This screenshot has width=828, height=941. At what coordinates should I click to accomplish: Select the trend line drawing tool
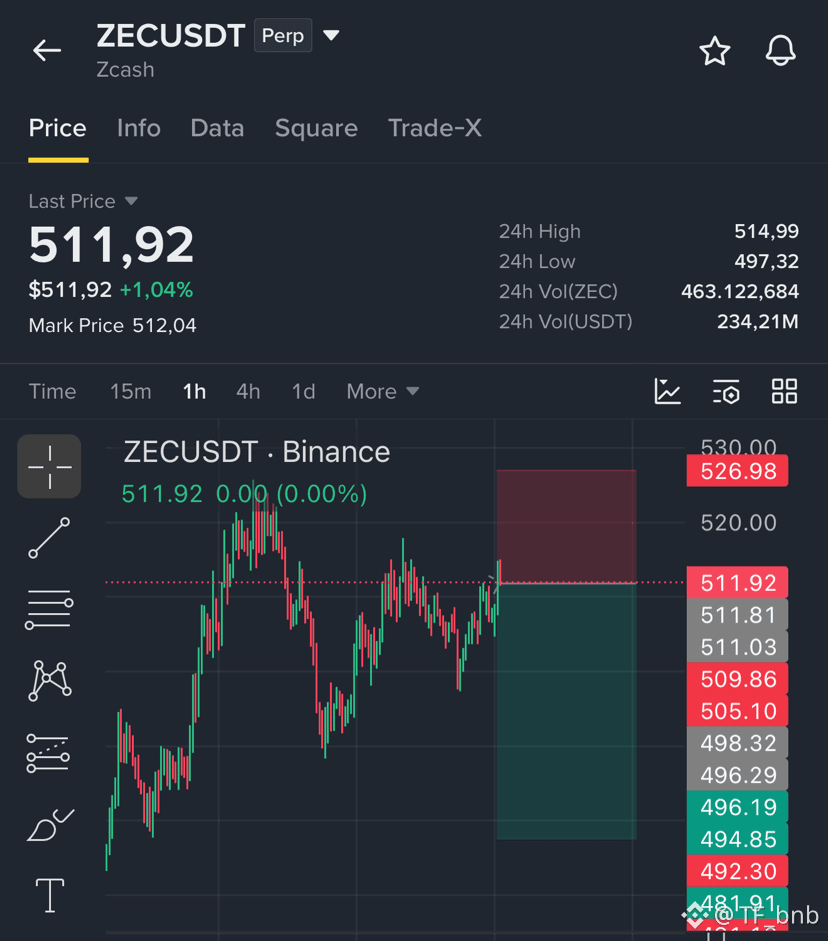point(49,538)
